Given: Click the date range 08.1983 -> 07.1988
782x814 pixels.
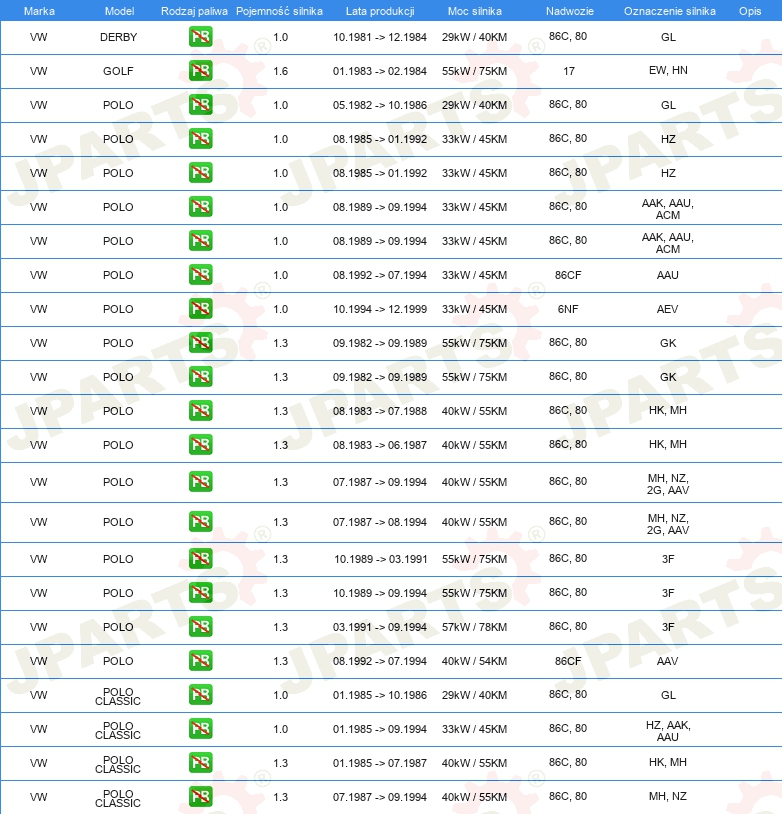Looking at the screenshot, I should click(380, 411).
